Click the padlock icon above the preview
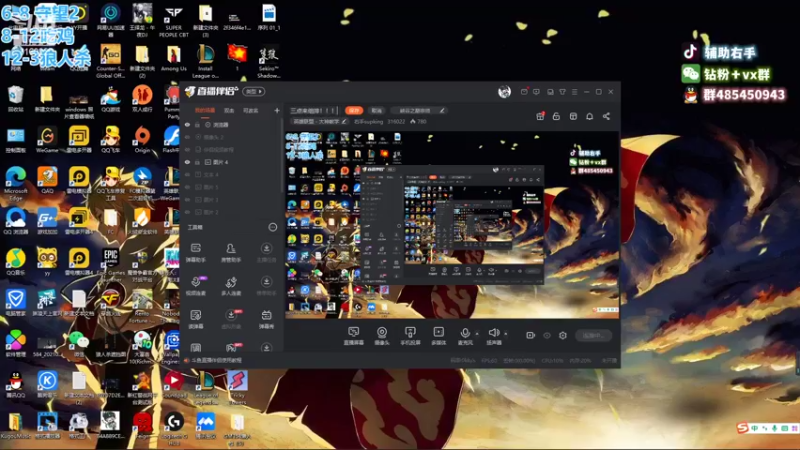The image size is (800, 450). click(556, 116)
